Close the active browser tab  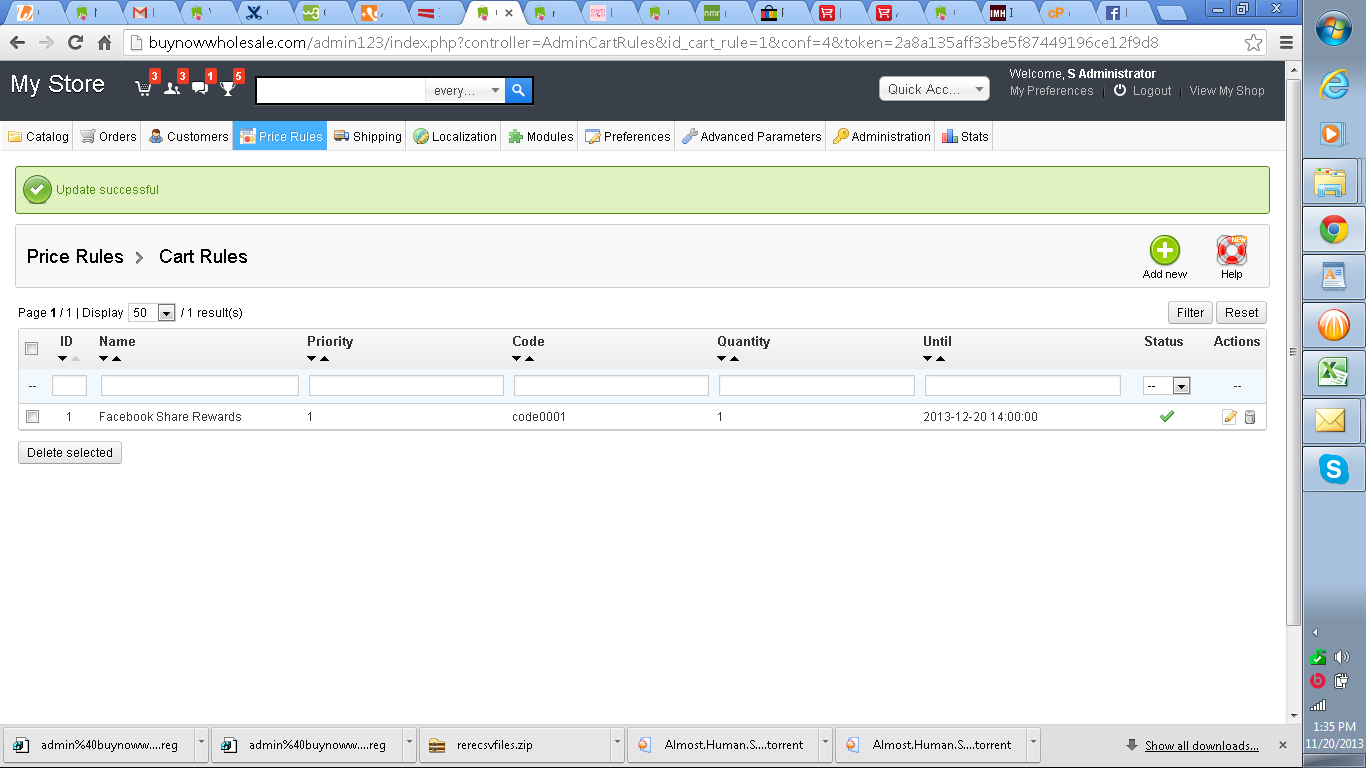click(x=509, y=13)
